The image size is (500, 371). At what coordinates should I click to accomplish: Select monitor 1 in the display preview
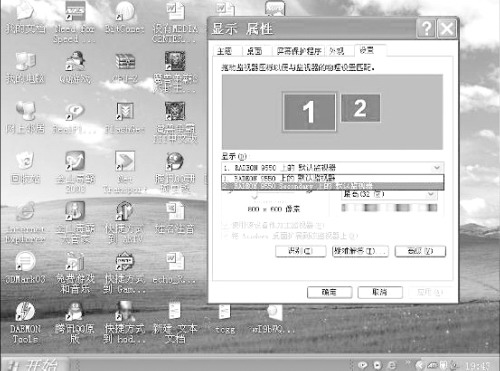(x=309, y=112)
